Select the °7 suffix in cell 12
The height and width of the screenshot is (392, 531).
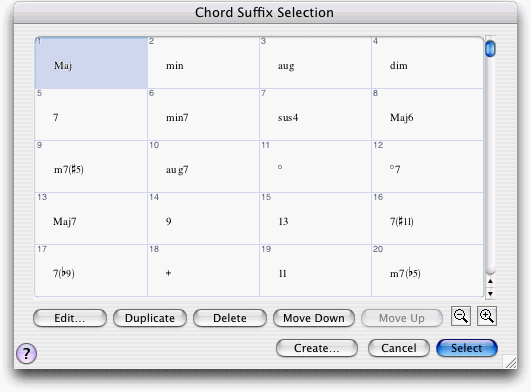click(427, 167)
